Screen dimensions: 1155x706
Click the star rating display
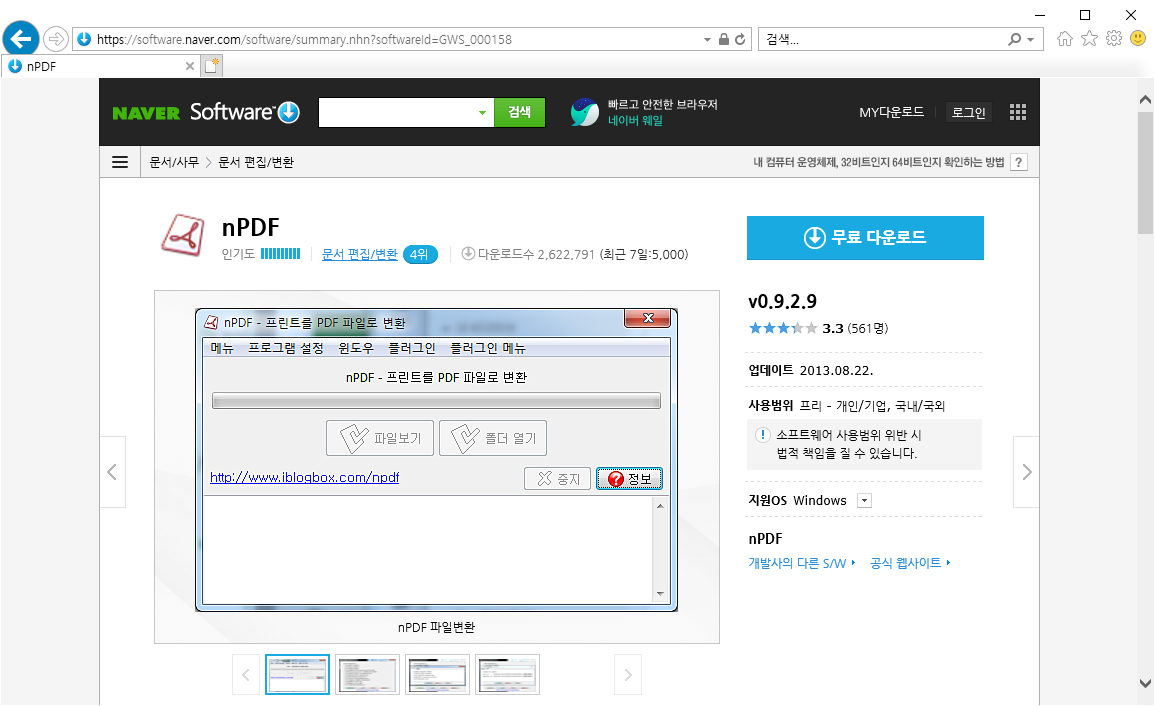click(x=782, y=328)
